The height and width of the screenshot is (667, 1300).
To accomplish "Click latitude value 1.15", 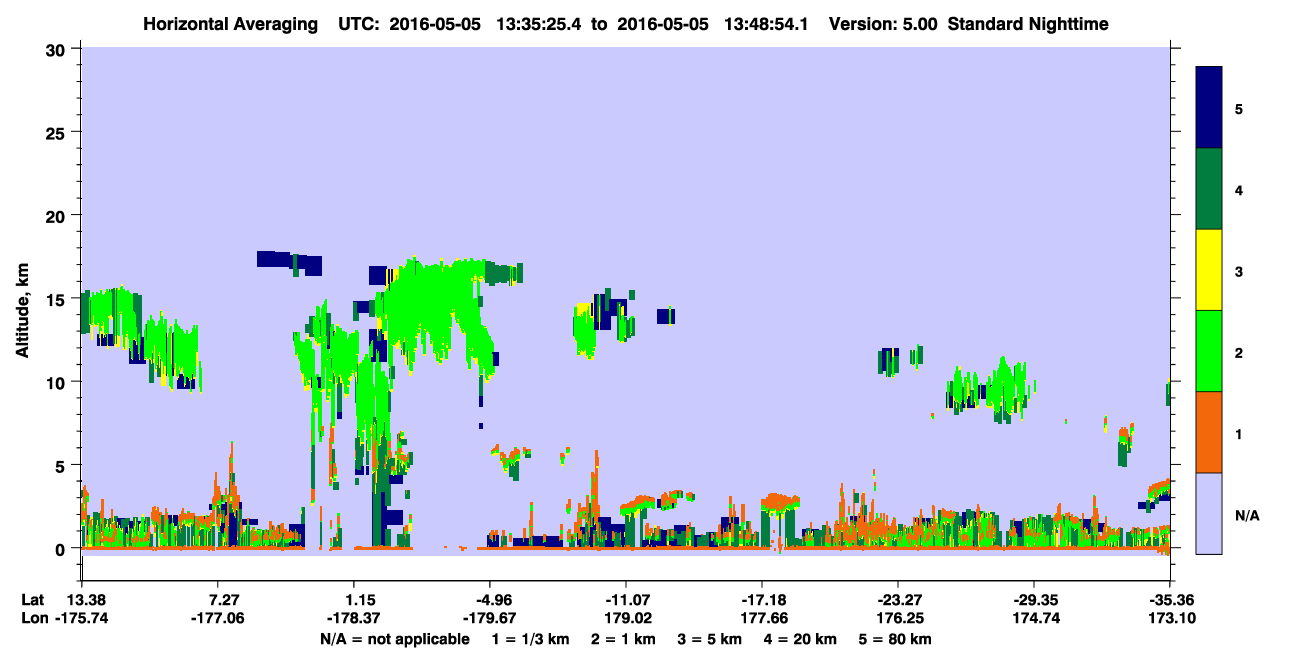I will tap(354, 600).
